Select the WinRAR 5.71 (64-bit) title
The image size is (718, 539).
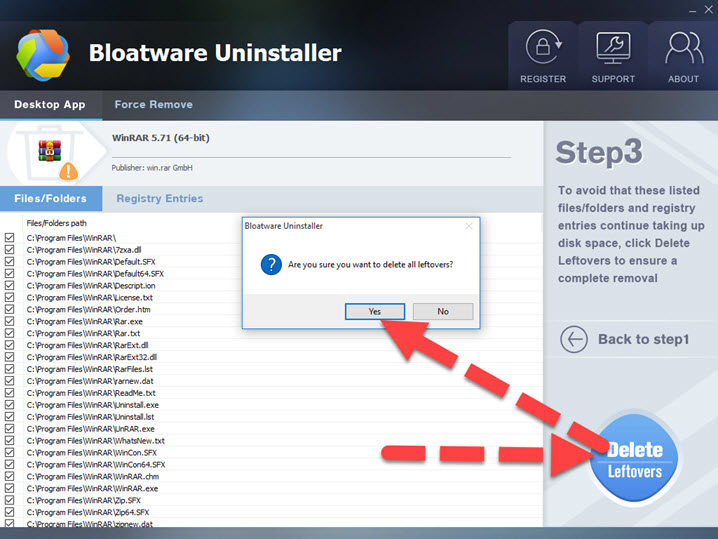161,138
